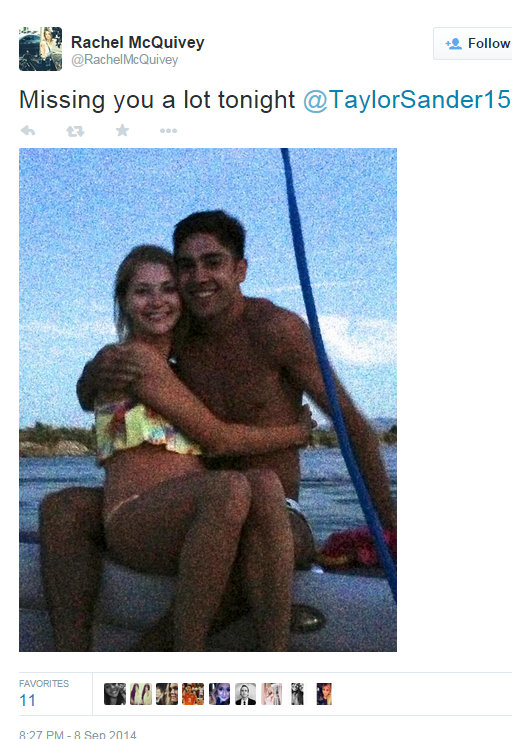Open third favoriter's avatar
The height and width of the screenshot is (739, 512).
click(167, 694)
